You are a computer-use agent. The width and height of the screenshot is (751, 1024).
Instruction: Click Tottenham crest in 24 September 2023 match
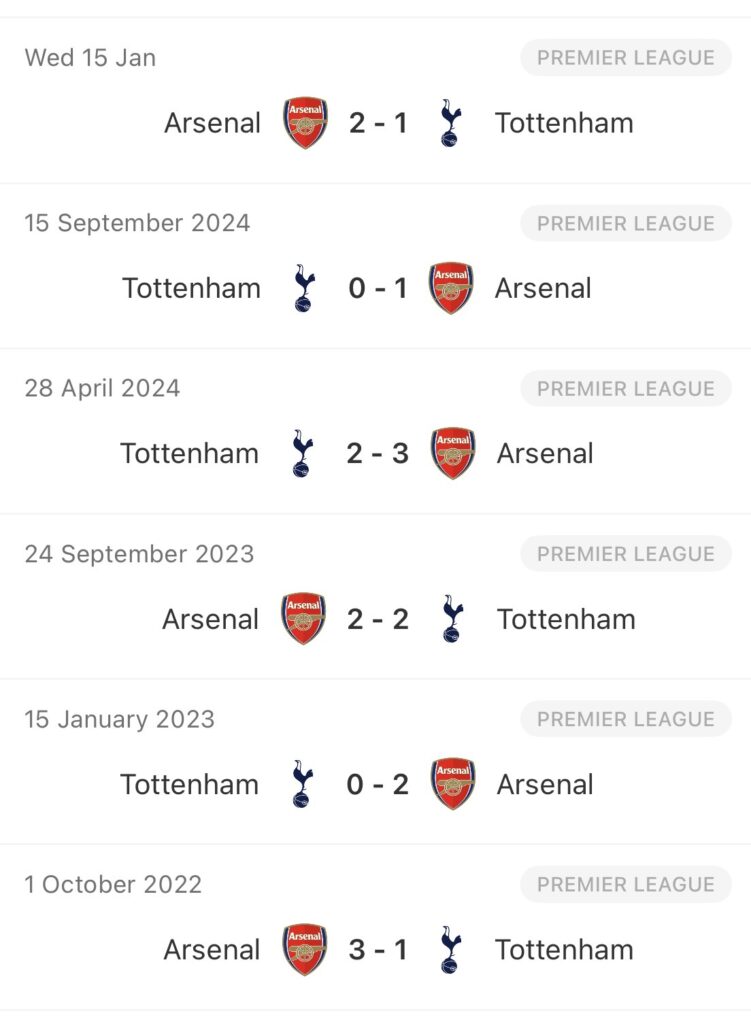(453, 619)
